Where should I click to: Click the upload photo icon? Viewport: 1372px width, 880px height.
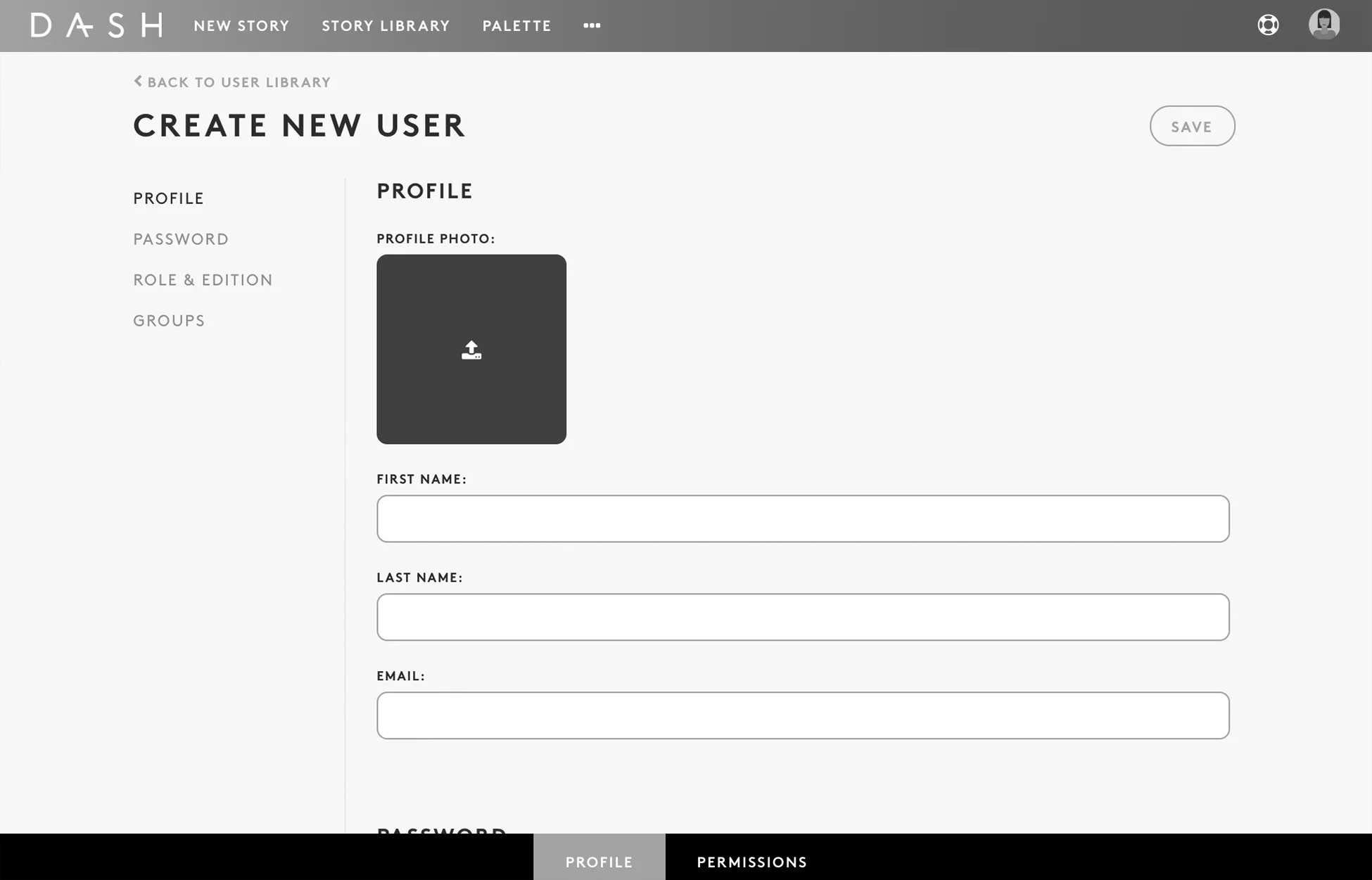[x=471, y=350]
